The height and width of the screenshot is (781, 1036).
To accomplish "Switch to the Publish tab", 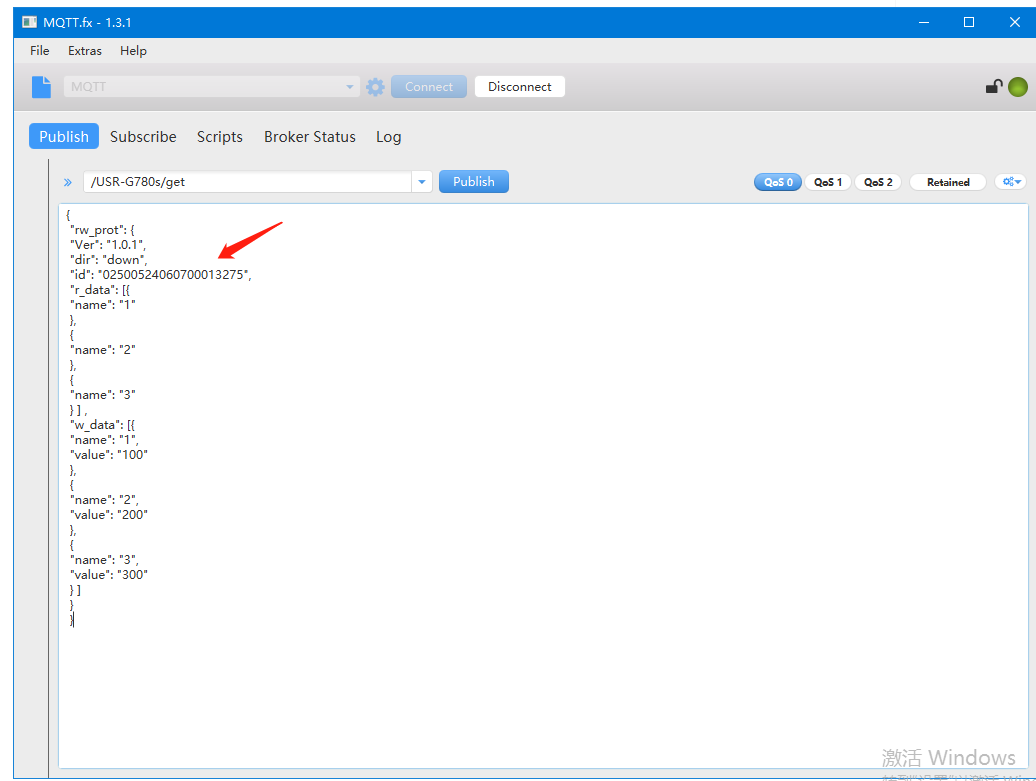I will click(x=64, y=136).
